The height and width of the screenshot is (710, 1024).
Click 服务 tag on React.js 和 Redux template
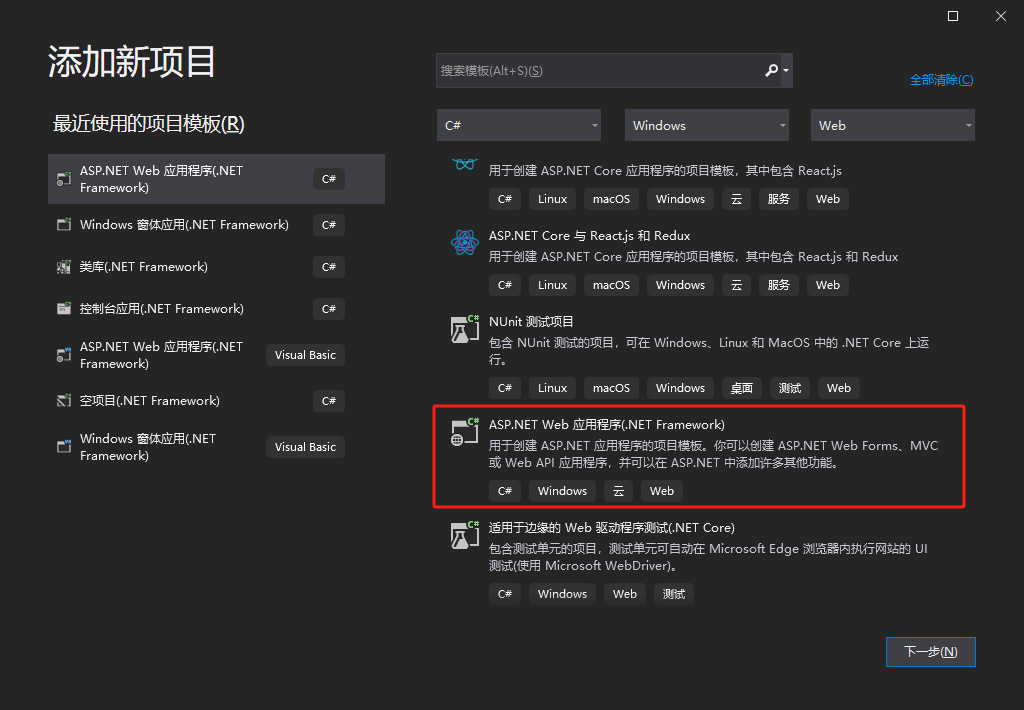[x=778, y=285]
